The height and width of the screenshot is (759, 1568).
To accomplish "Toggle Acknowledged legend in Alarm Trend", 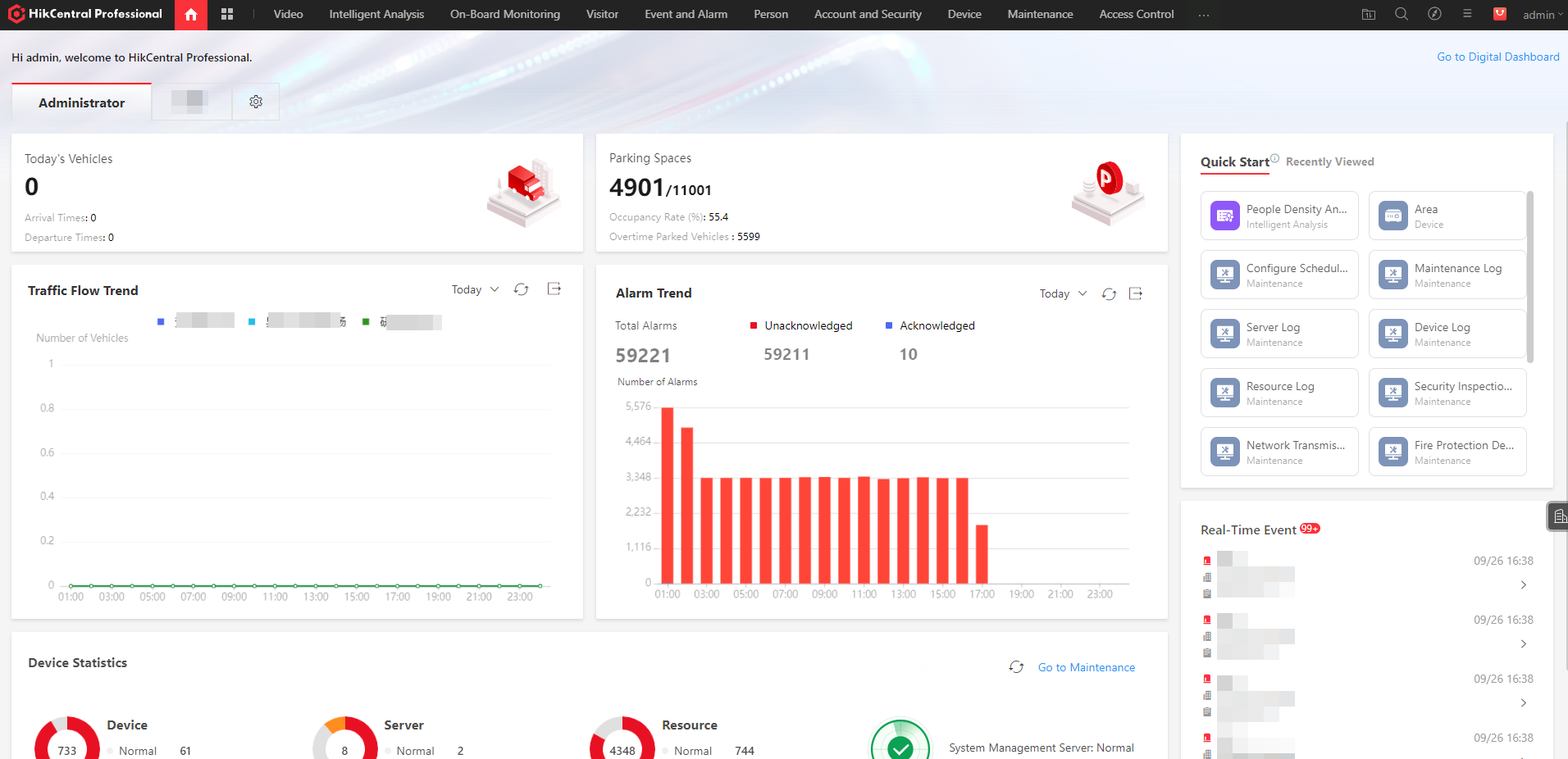I will click(x=930, y=325).
